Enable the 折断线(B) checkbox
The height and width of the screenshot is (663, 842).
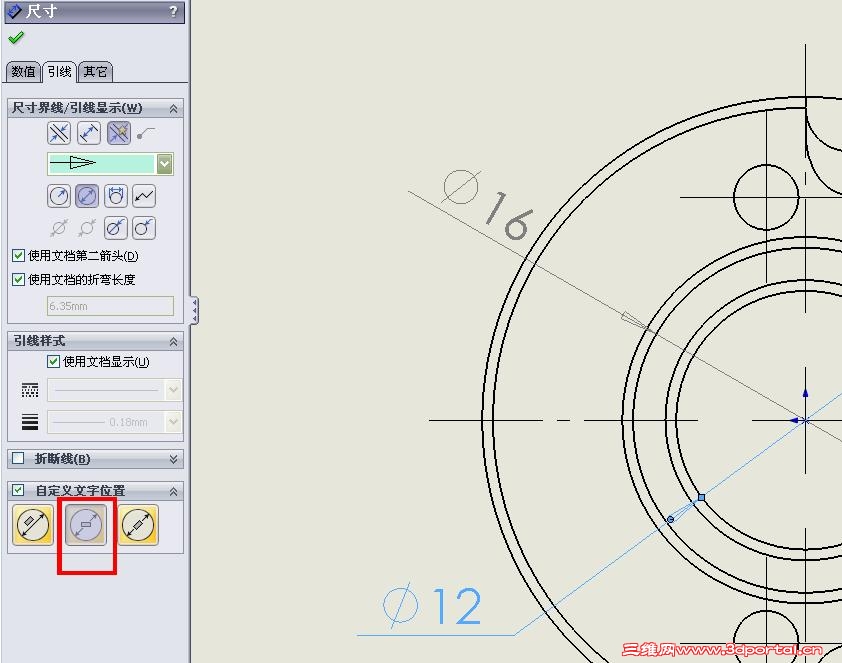18,458
